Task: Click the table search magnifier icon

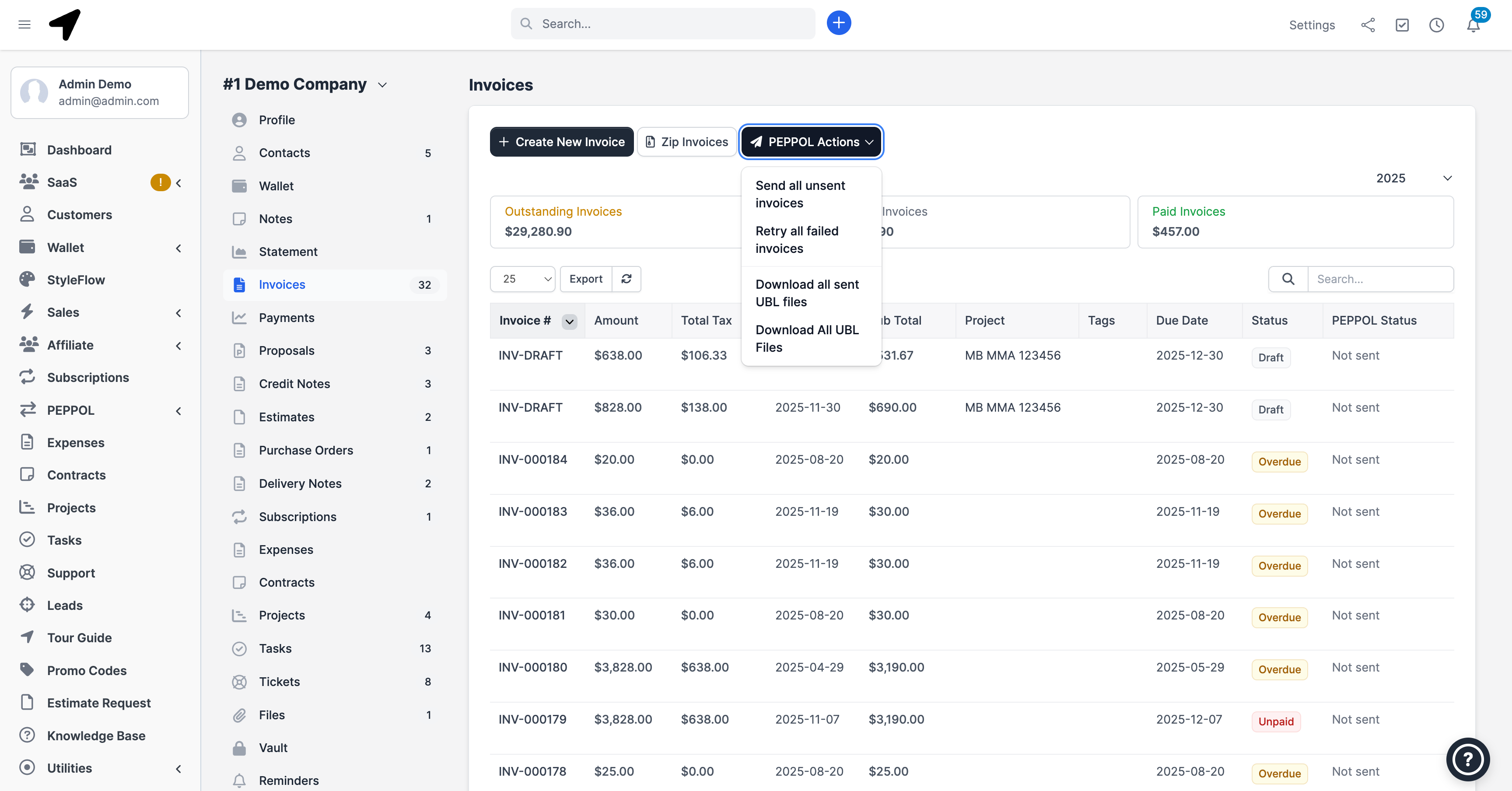Action: click(x=1288, y=279)
